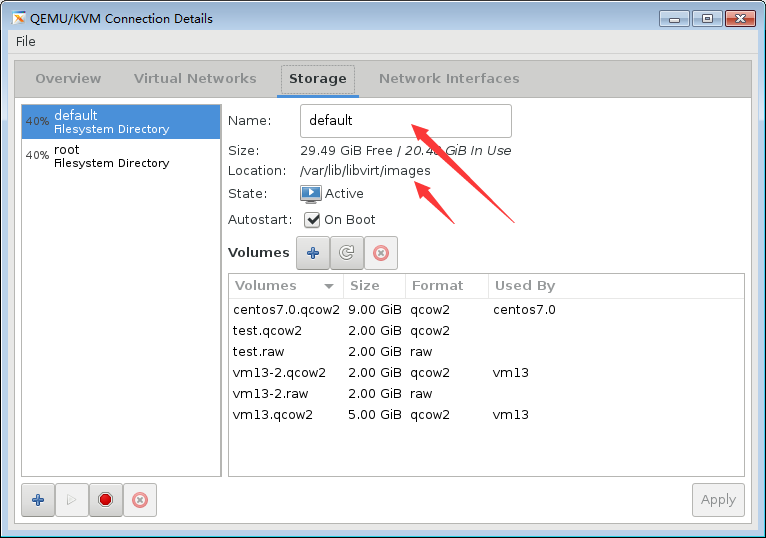Click the add new volume plus icon
766x538 pixels.
point(313,253)
